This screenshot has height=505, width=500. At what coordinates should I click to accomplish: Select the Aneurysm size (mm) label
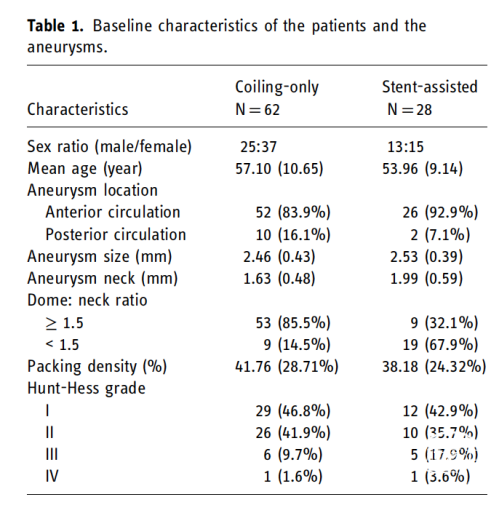tap(100, 257)
